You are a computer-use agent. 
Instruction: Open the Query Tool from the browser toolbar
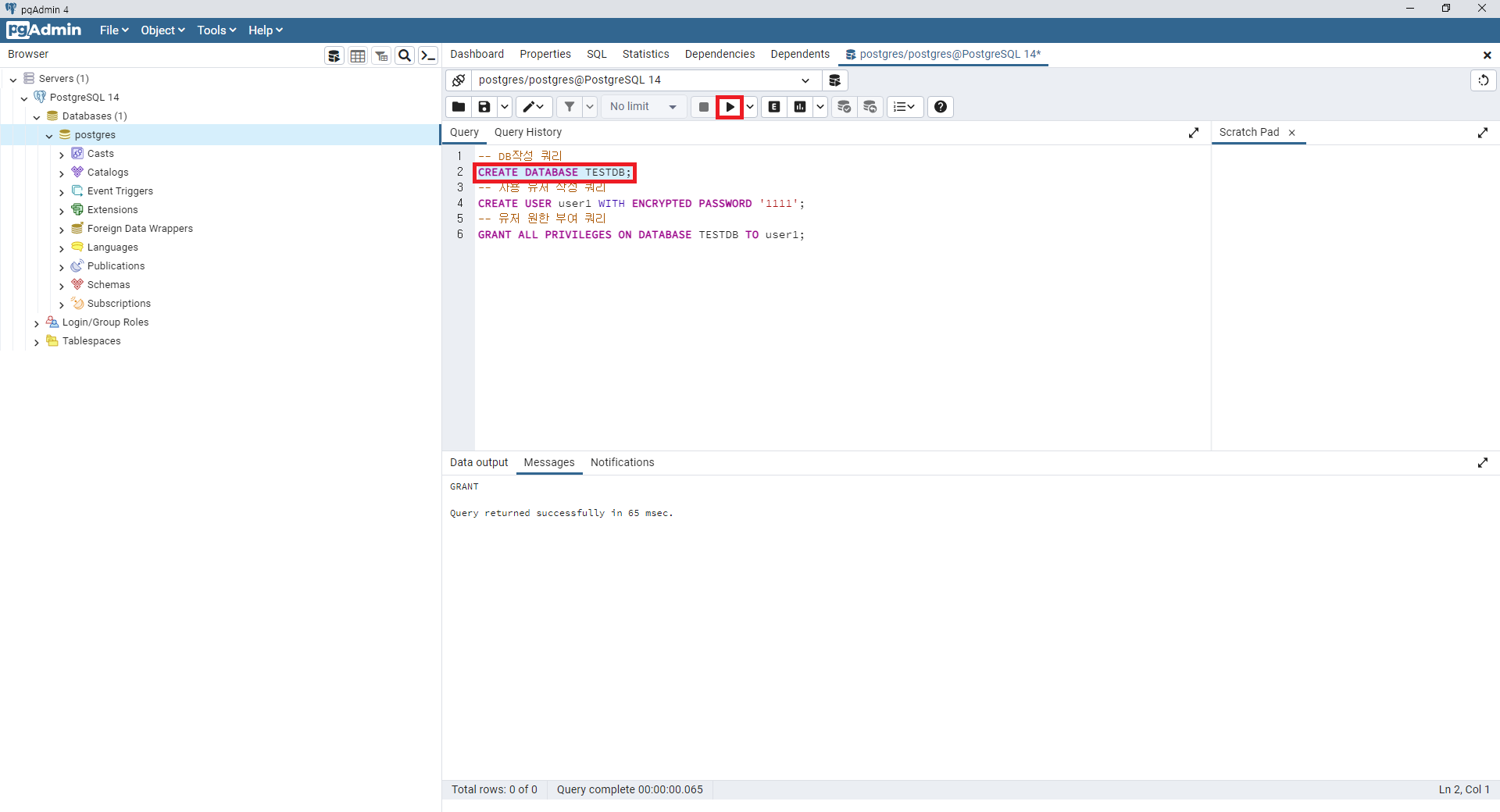click(x=334, y=55)
